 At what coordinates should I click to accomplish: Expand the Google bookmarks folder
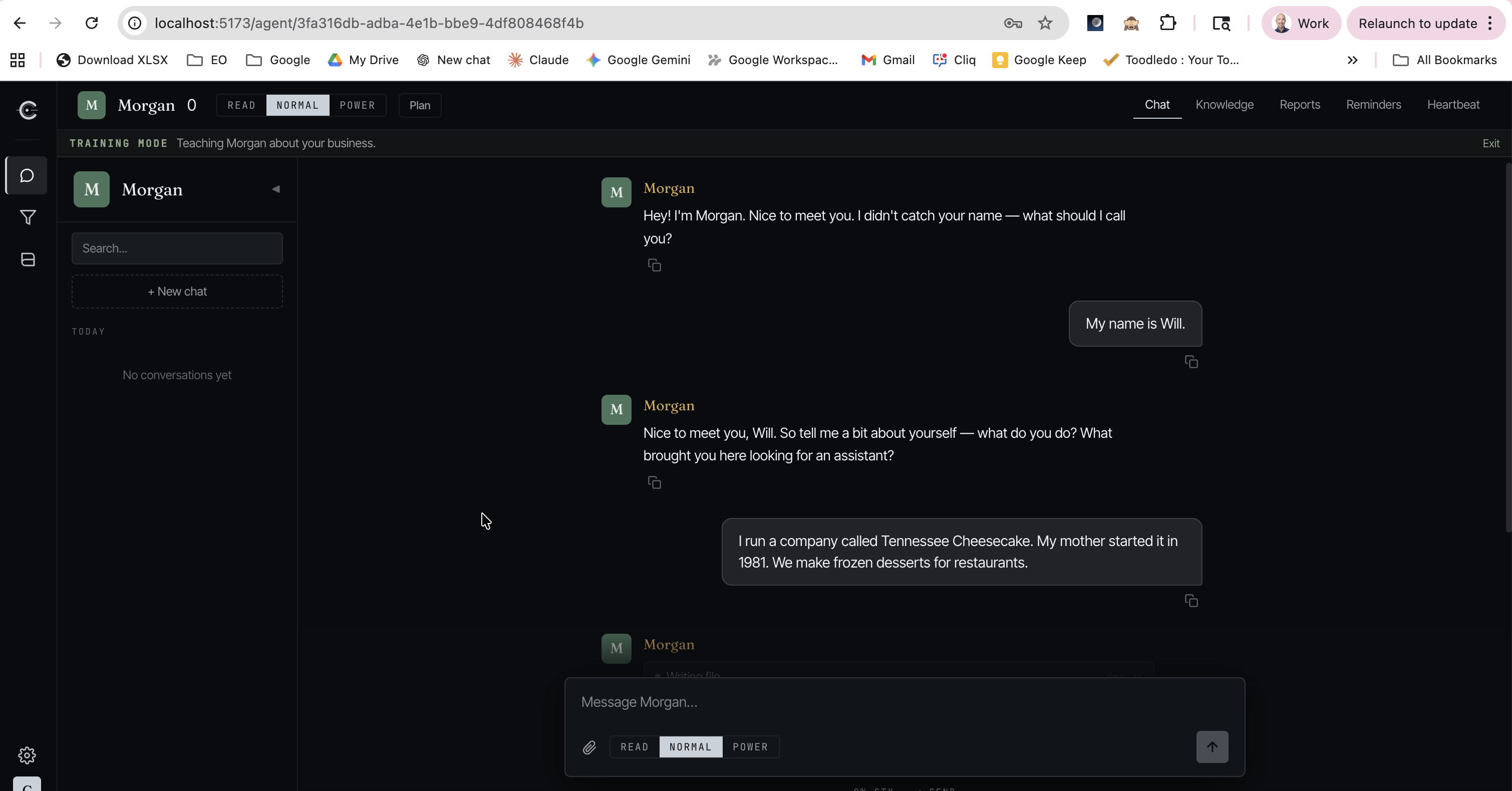[277, 60]
